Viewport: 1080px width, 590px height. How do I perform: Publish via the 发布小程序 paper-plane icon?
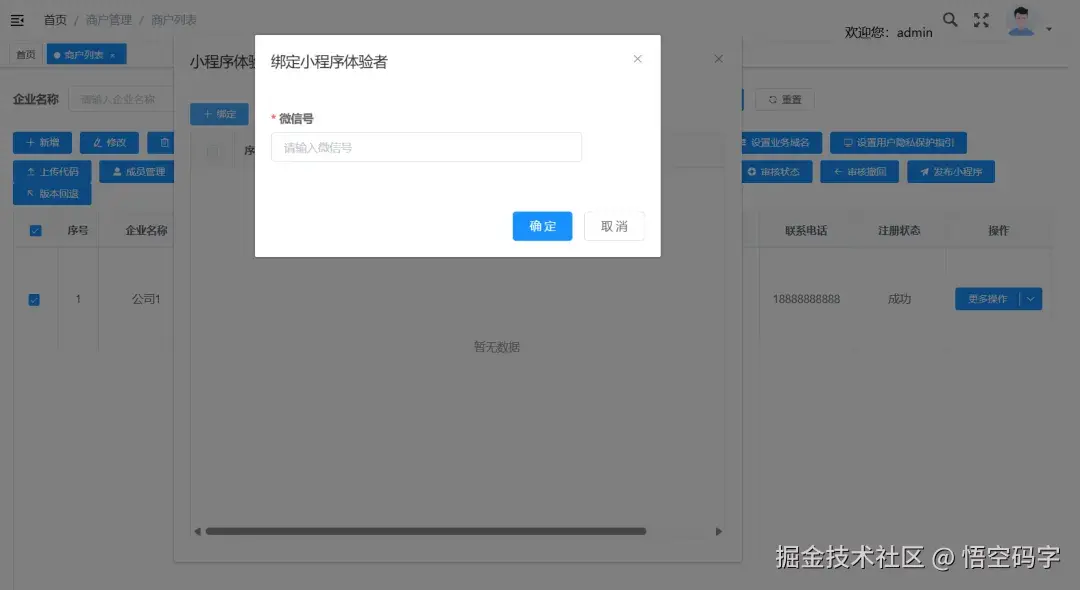951,171
